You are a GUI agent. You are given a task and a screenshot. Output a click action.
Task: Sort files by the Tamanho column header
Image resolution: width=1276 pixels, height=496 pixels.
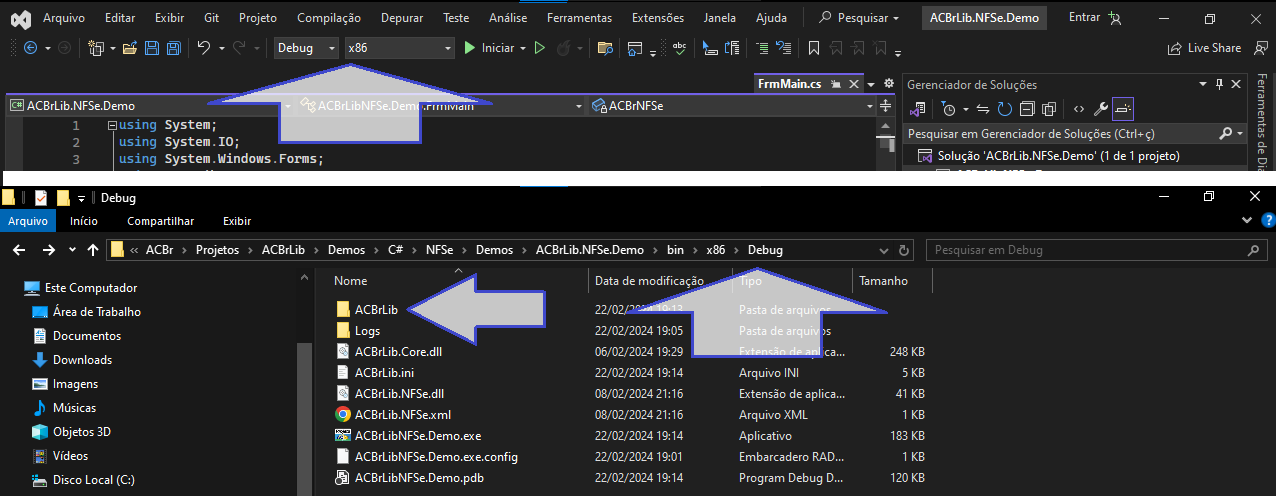(883, 281)
